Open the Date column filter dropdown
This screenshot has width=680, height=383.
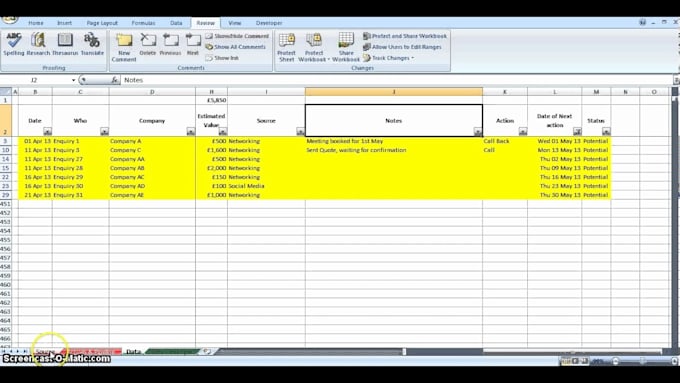click(x=47, y=131)
